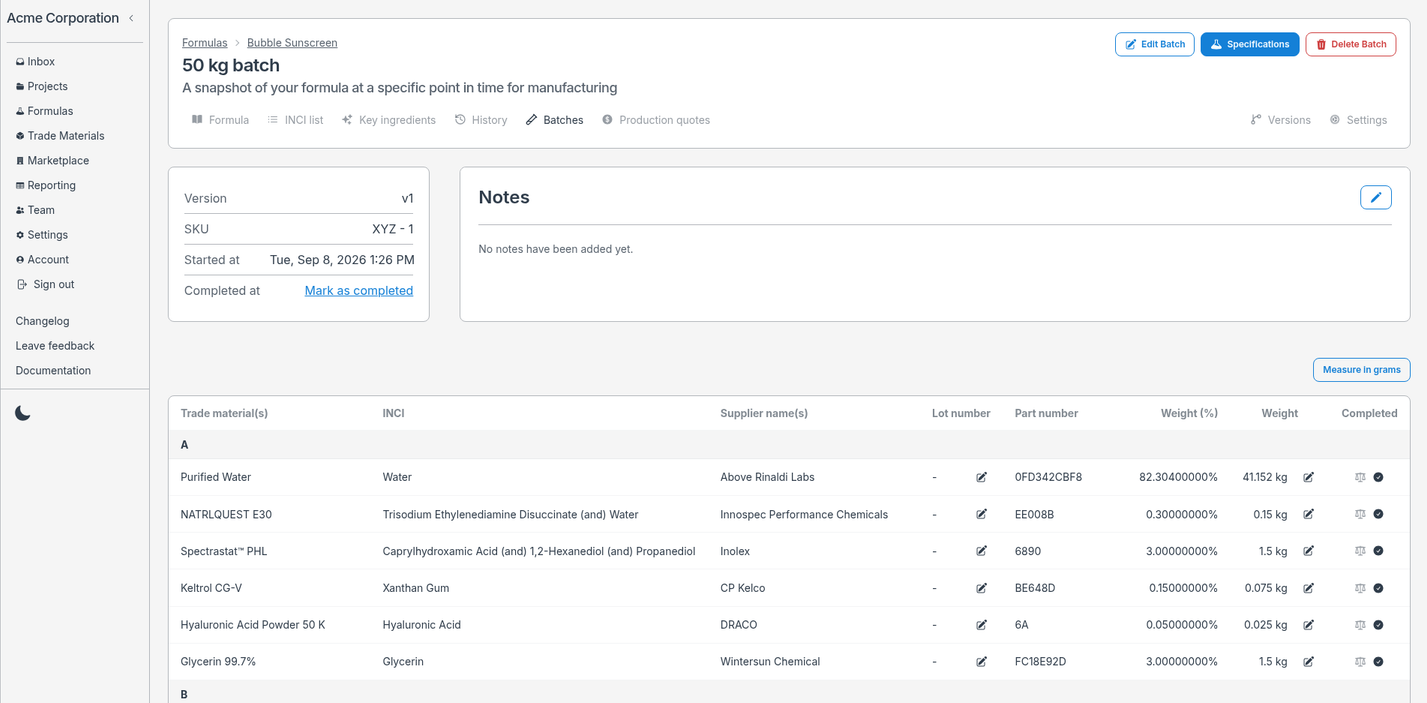Click part number 0FD342CBF8
The width and height of the screenshot is (1427, 703).
[x=1048, y=477]
